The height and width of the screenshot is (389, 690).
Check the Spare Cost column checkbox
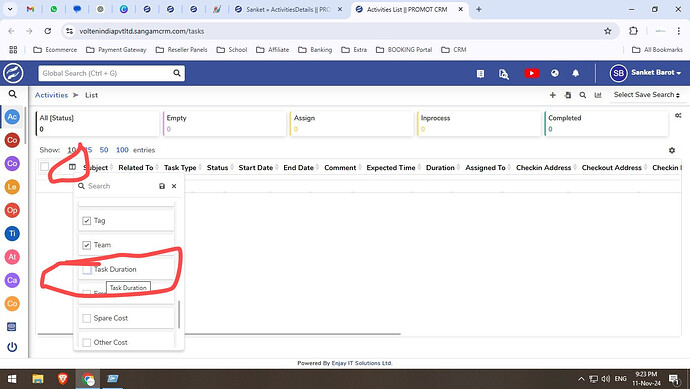(87, 318)
